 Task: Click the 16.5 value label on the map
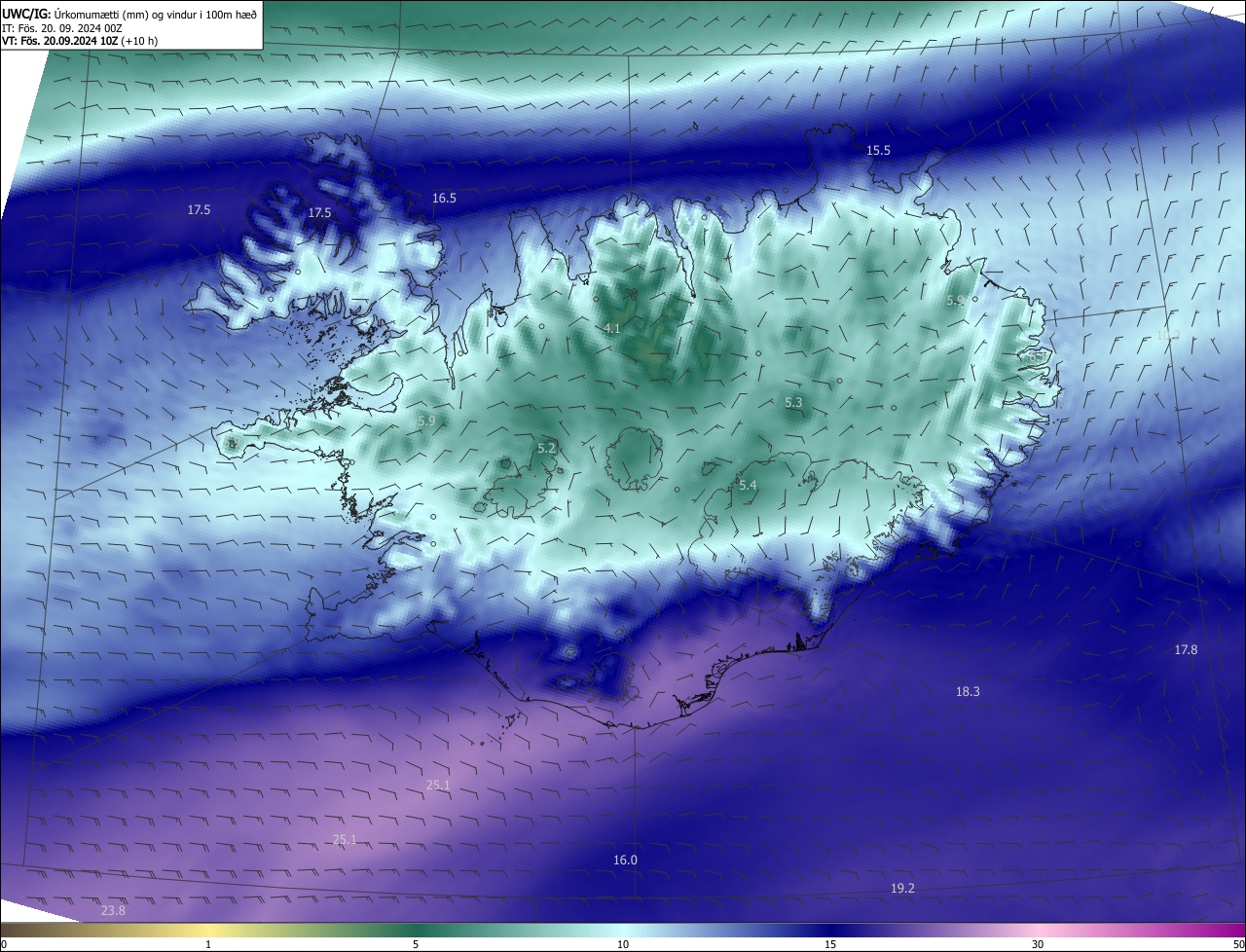tap(444, 198)
